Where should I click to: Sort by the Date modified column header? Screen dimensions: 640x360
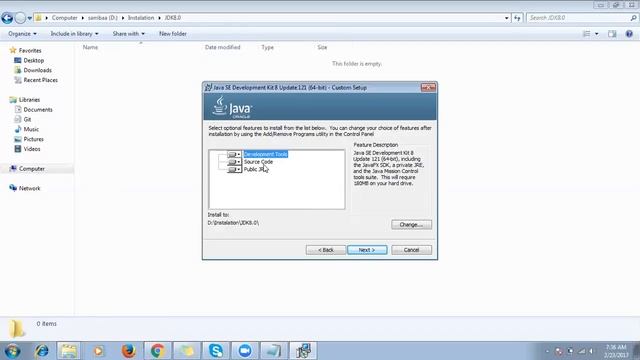point(222,47)
